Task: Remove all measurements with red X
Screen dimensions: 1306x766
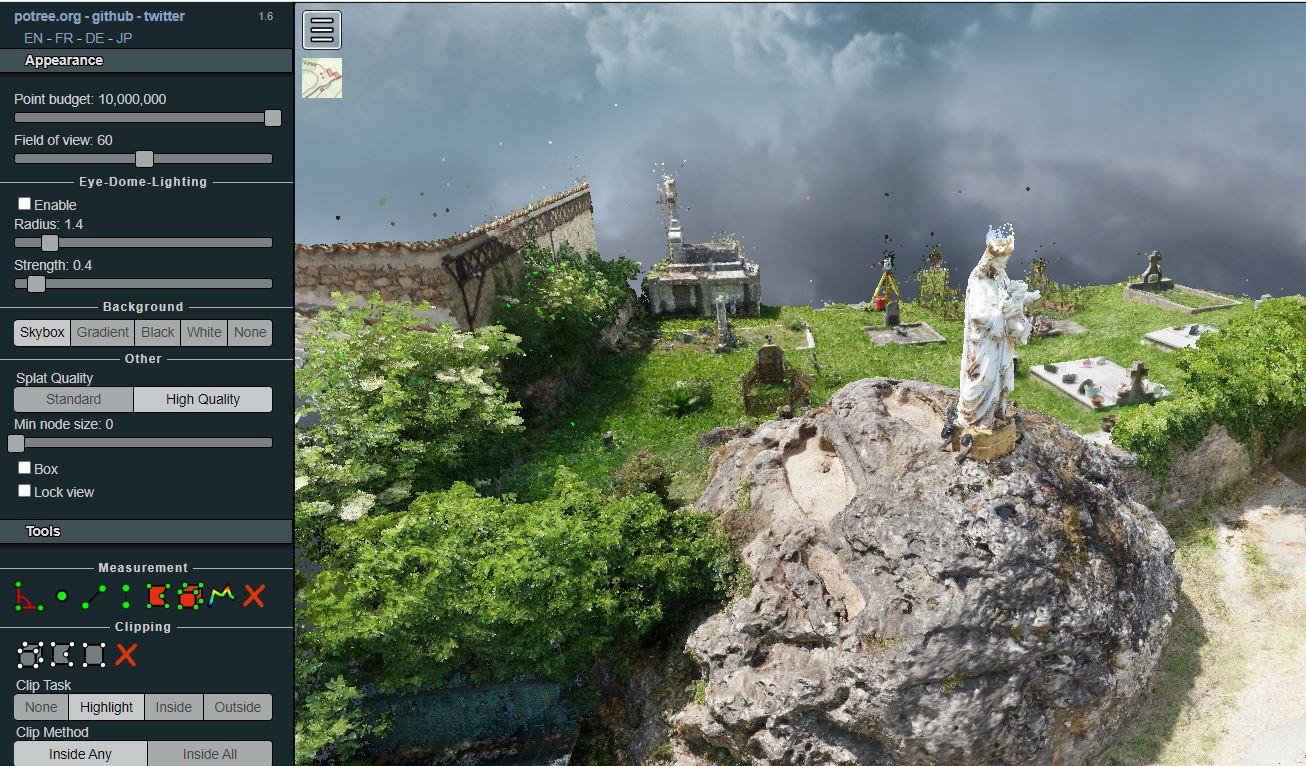Action: pyautogui.click(x=254, y=596)
